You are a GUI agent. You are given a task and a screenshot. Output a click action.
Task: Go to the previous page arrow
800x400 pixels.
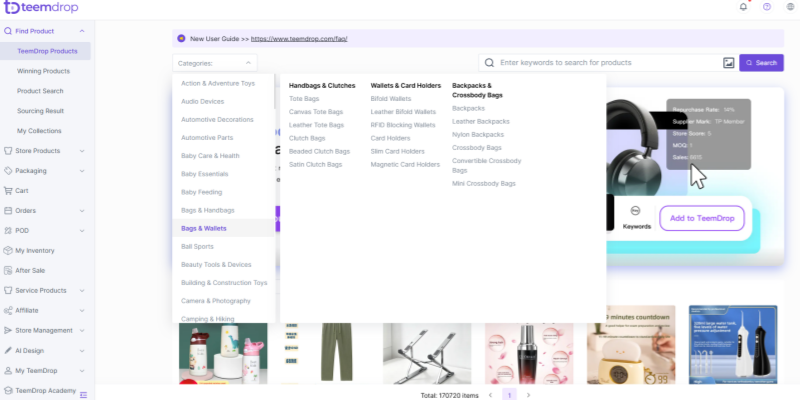[x=490, y=395]
